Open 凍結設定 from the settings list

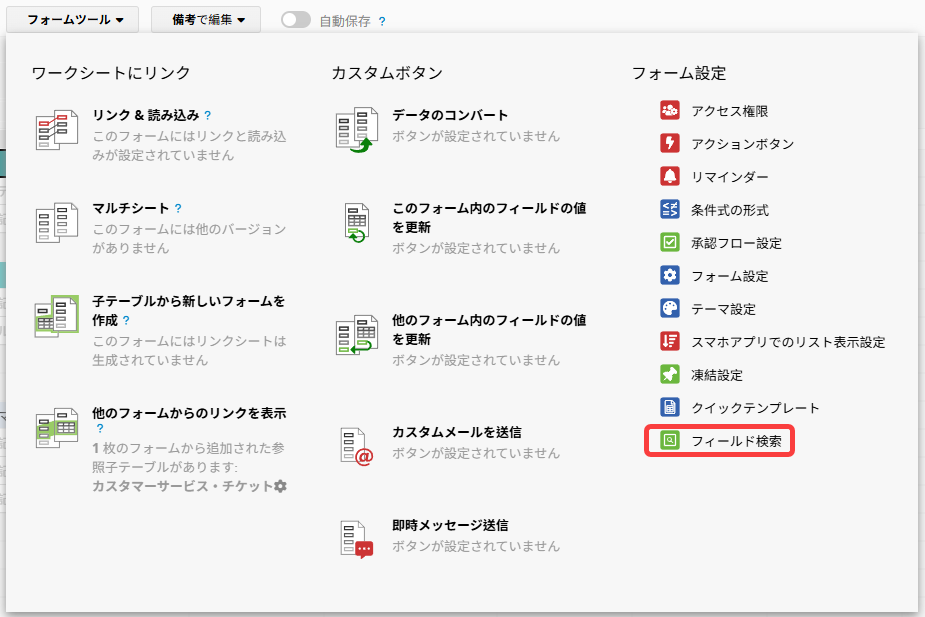(x=717, y=375)
